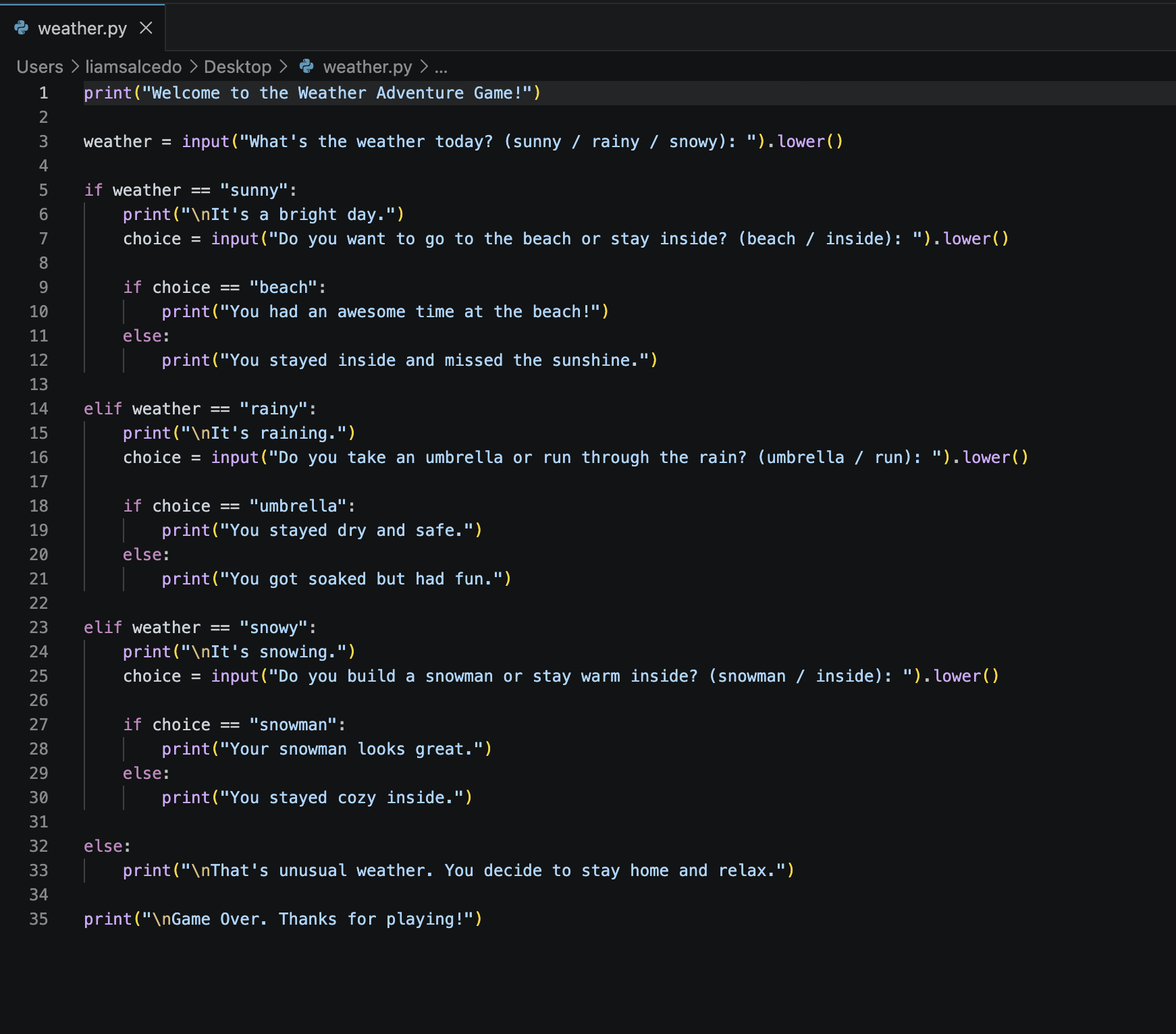
Task: Click the Python icon in the breadcrumb bar
Action: [x=307, y=66]
